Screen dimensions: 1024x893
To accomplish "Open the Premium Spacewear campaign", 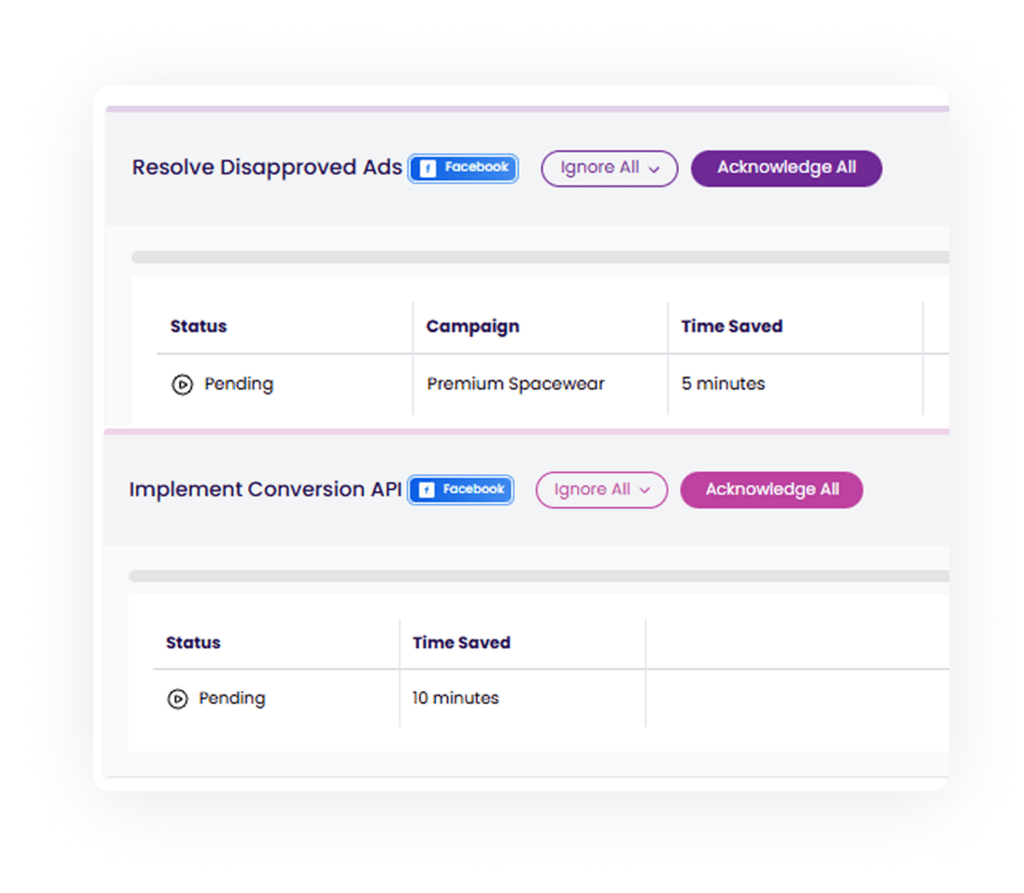I will click(515, 384).
